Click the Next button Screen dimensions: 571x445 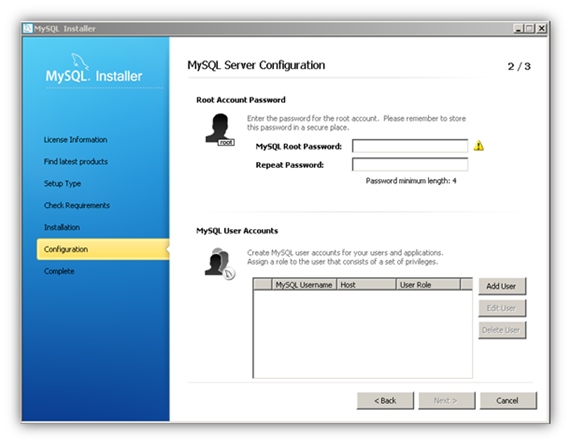[446, 401]
